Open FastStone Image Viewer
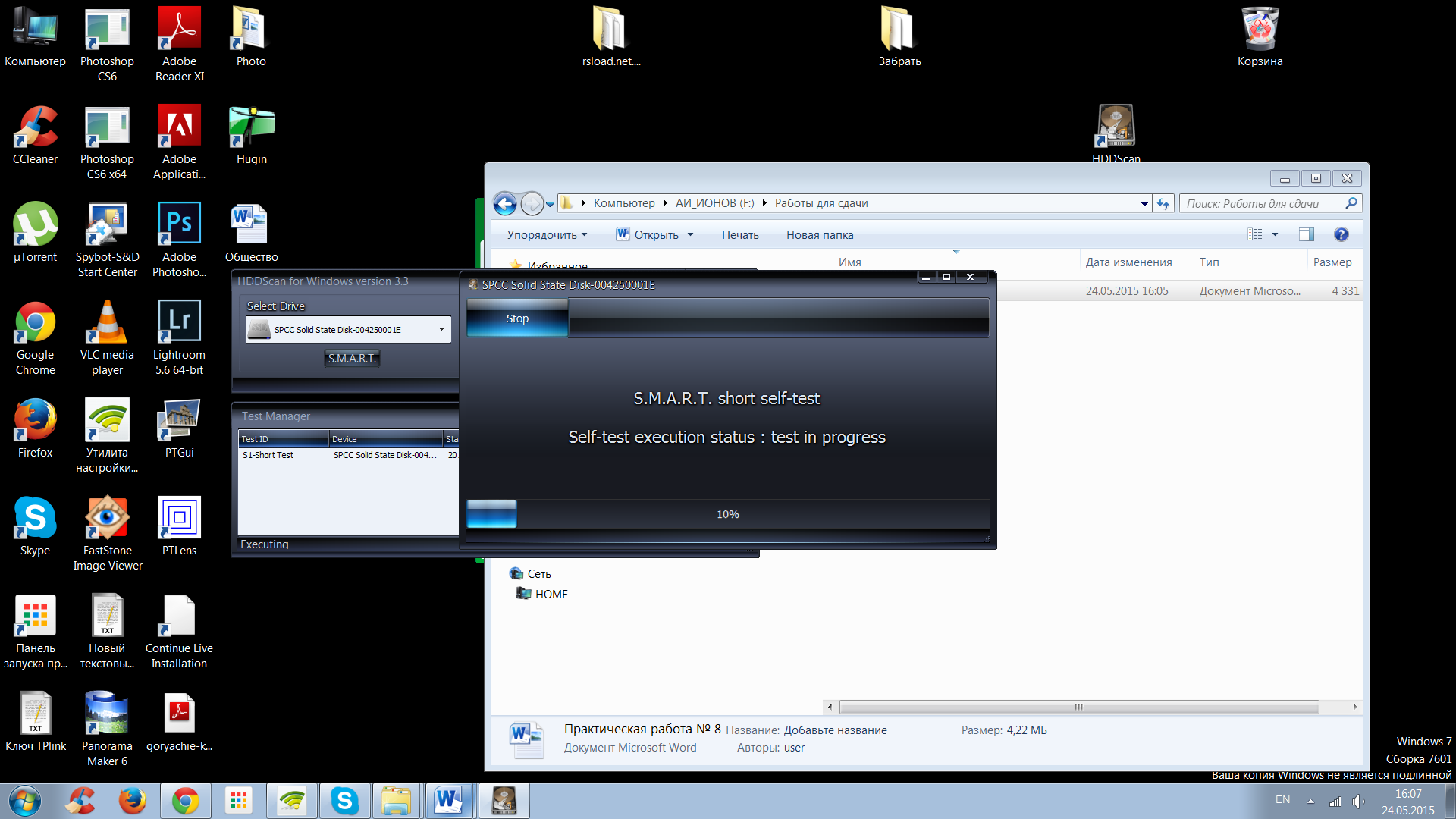 point(107,533)
